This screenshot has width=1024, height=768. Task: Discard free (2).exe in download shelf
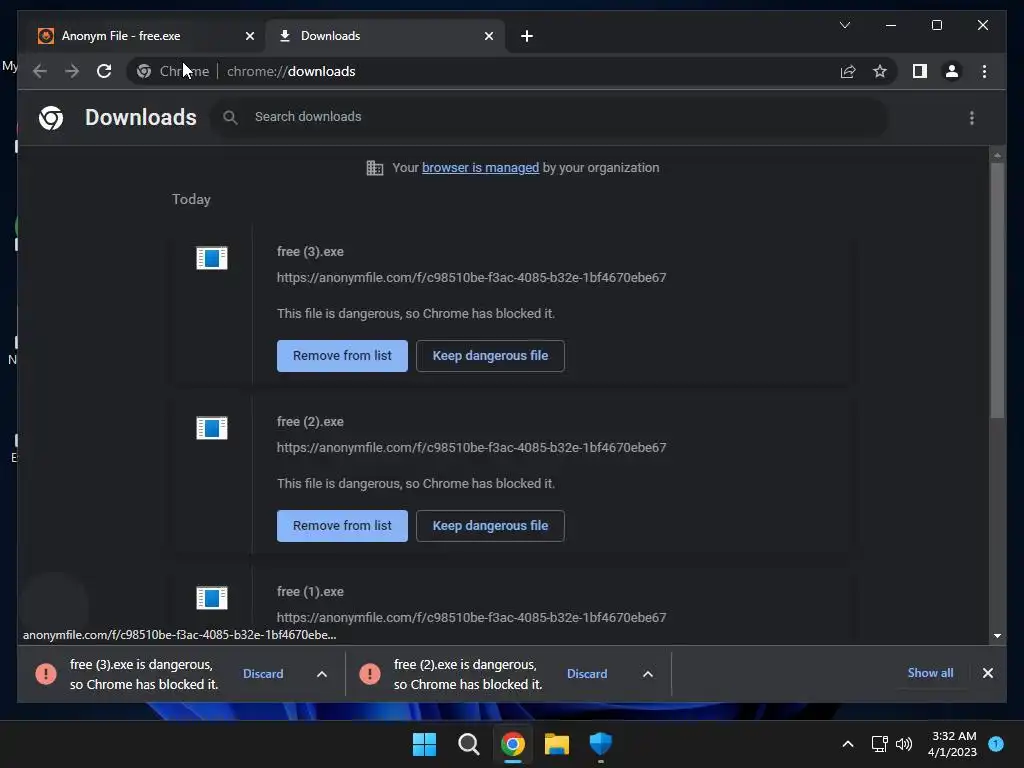click(x=587, y=674)
